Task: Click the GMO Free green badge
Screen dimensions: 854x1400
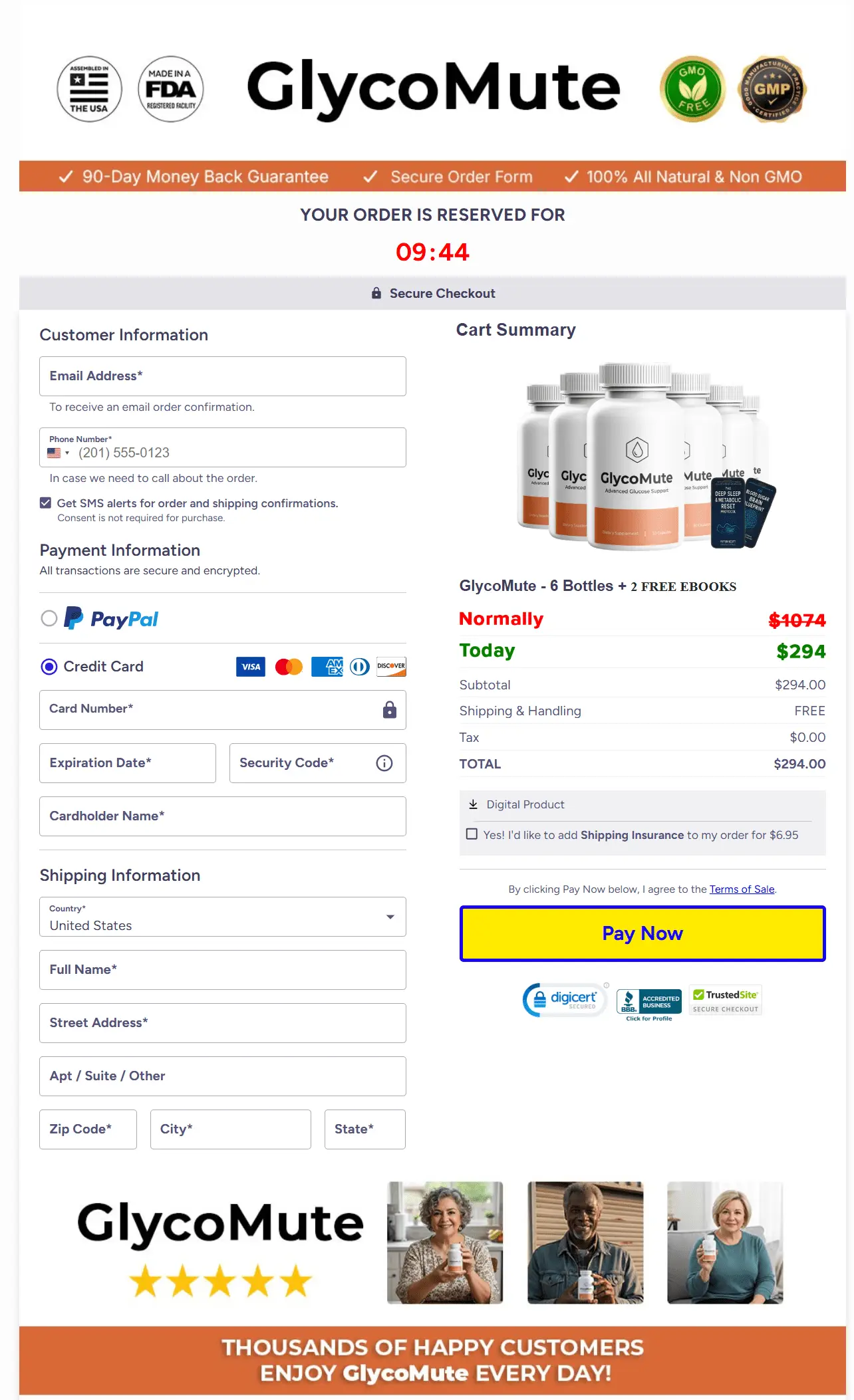Action: (692, 89)
